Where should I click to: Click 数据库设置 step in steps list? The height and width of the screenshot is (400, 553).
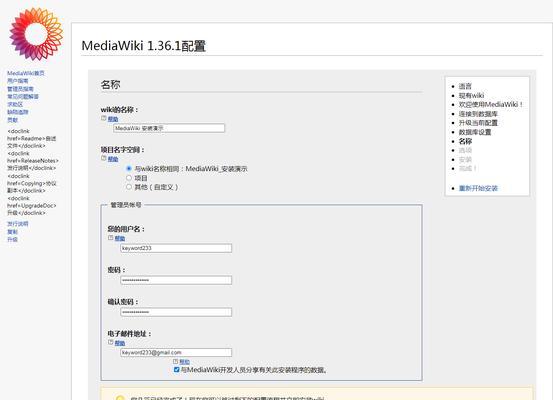pos(475,132)
